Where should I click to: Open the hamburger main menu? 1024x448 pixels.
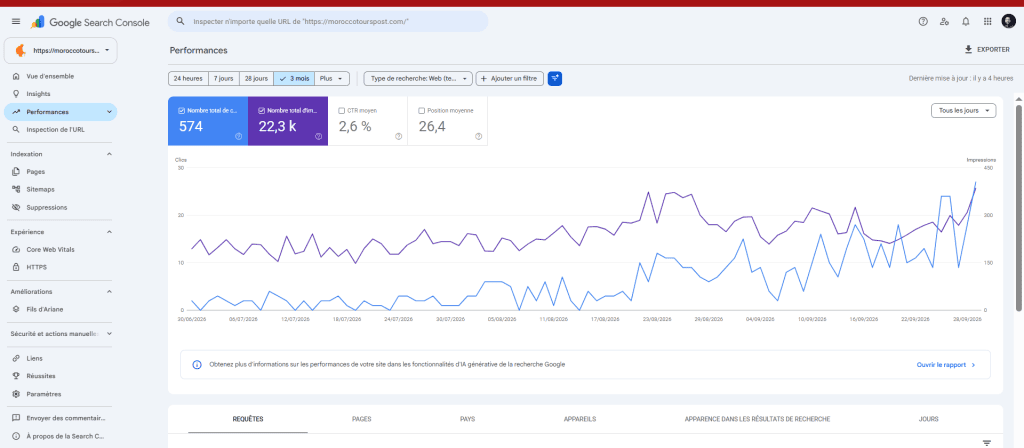pos(16,22)
